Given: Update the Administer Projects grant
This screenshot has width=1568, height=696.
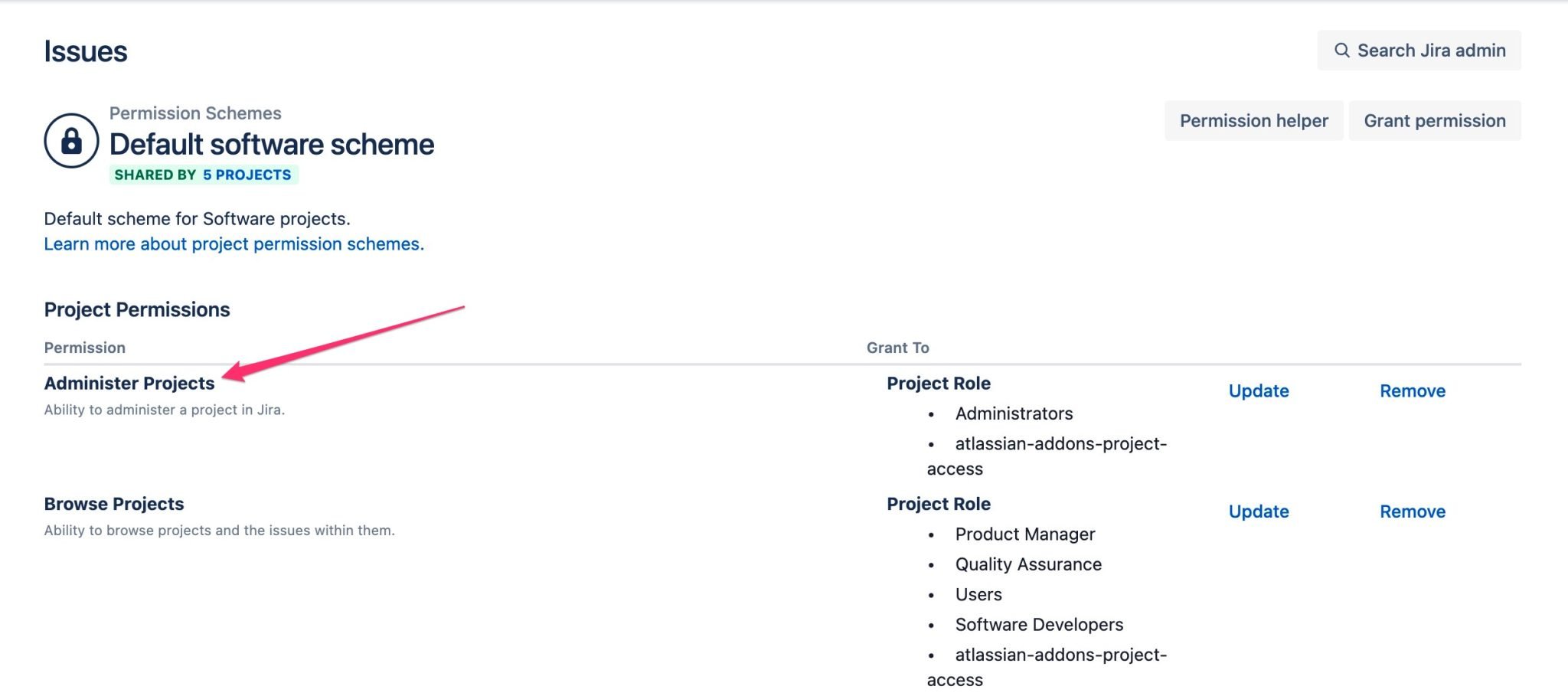Looking at the screenshot, I should 1259,390.
